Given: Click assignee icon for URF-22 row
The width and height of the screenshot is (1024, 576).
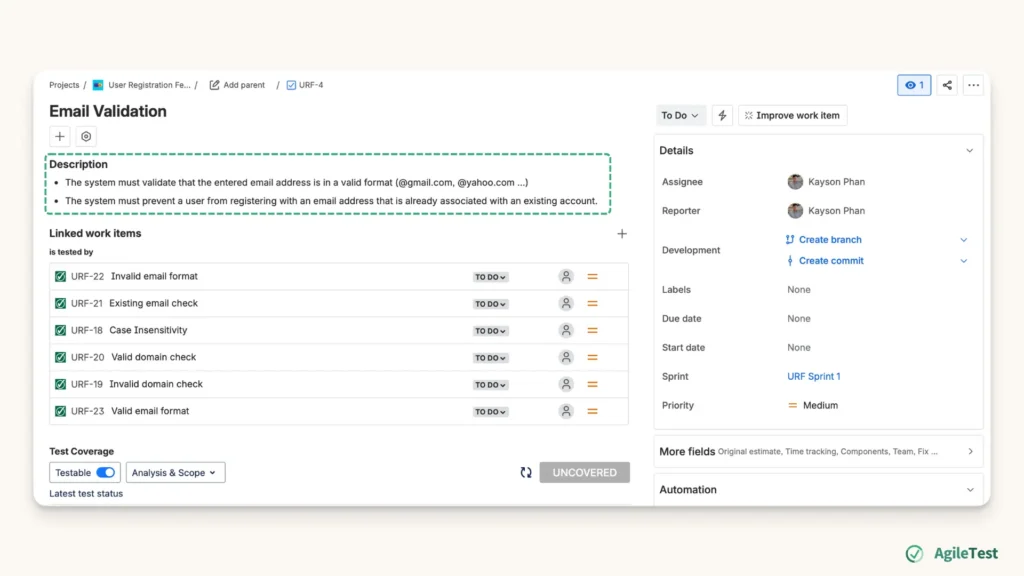Looking at the screenshot, I should pos(566,276).
